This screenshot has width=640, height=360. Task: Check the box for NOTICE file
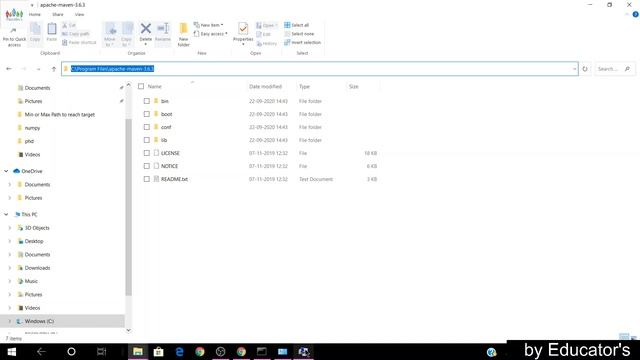[x=147, y=166]
